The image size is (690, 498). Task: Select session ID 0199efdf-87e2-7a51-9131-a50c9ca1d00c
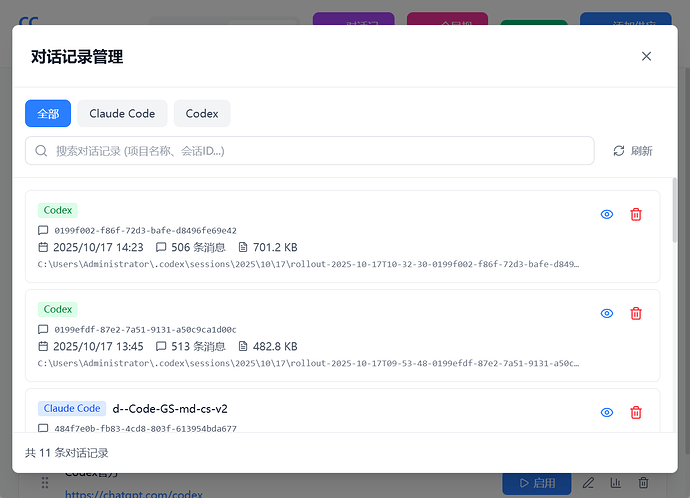point(146,330)
